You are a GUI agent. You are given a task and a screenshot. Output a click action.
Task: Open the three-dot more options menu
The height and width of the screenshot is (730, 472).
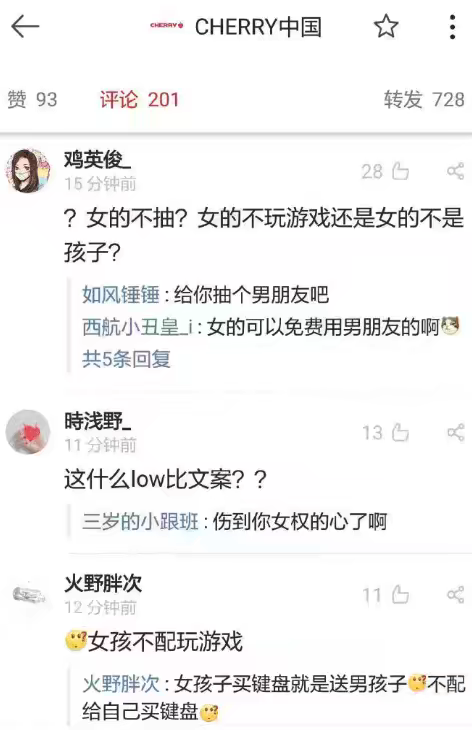452,27
